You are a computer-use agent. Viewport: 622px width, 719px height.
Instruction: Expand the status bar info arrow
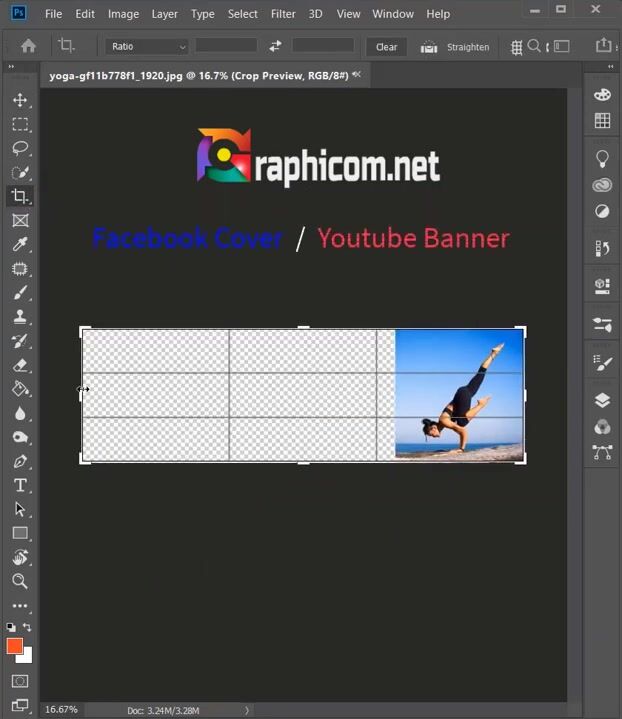[247, 710]
